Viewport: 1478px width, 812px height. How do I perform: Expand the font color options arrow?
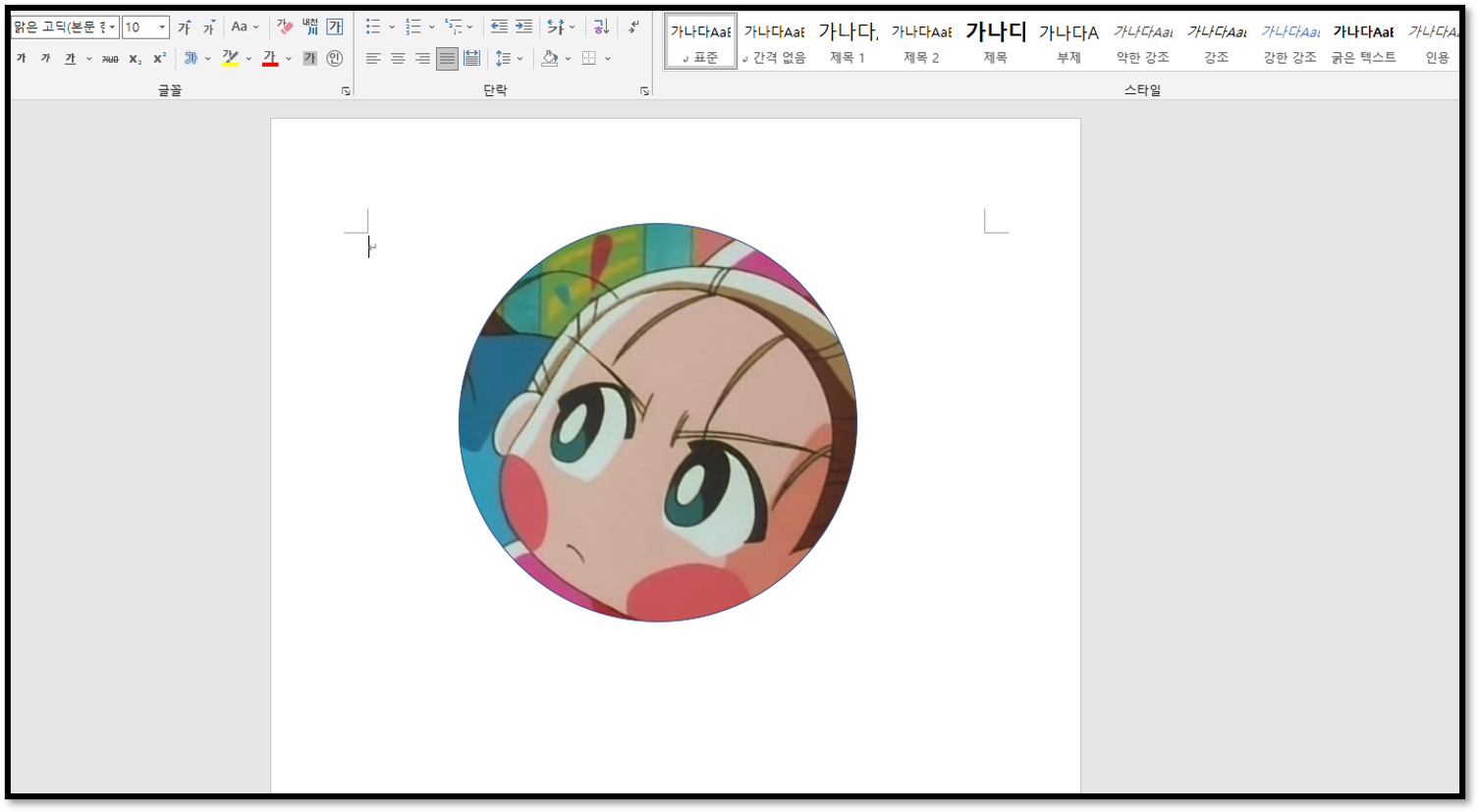(289, 59)
